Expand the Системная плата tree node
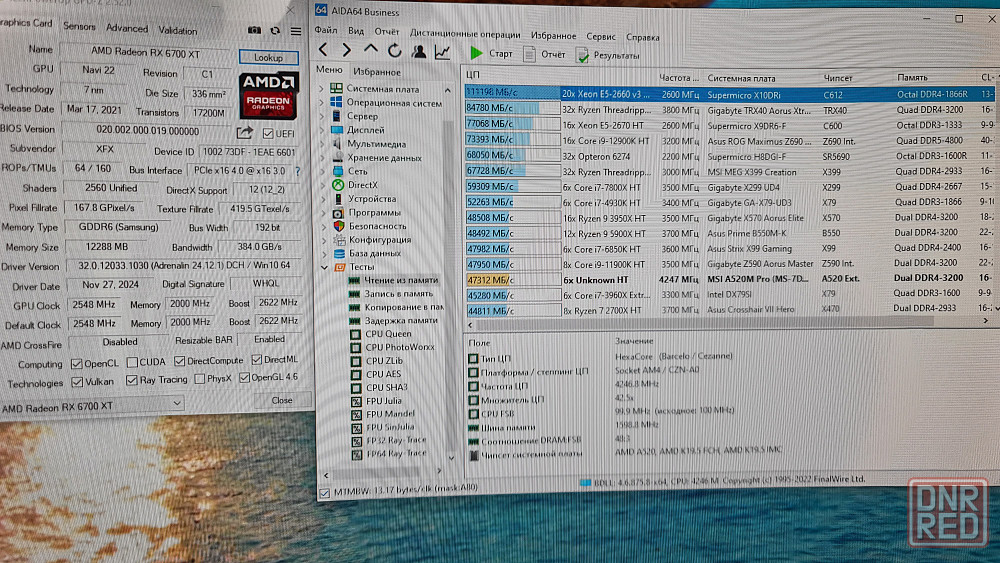Screen dimensions: 1000x563 tap(323, 89)
